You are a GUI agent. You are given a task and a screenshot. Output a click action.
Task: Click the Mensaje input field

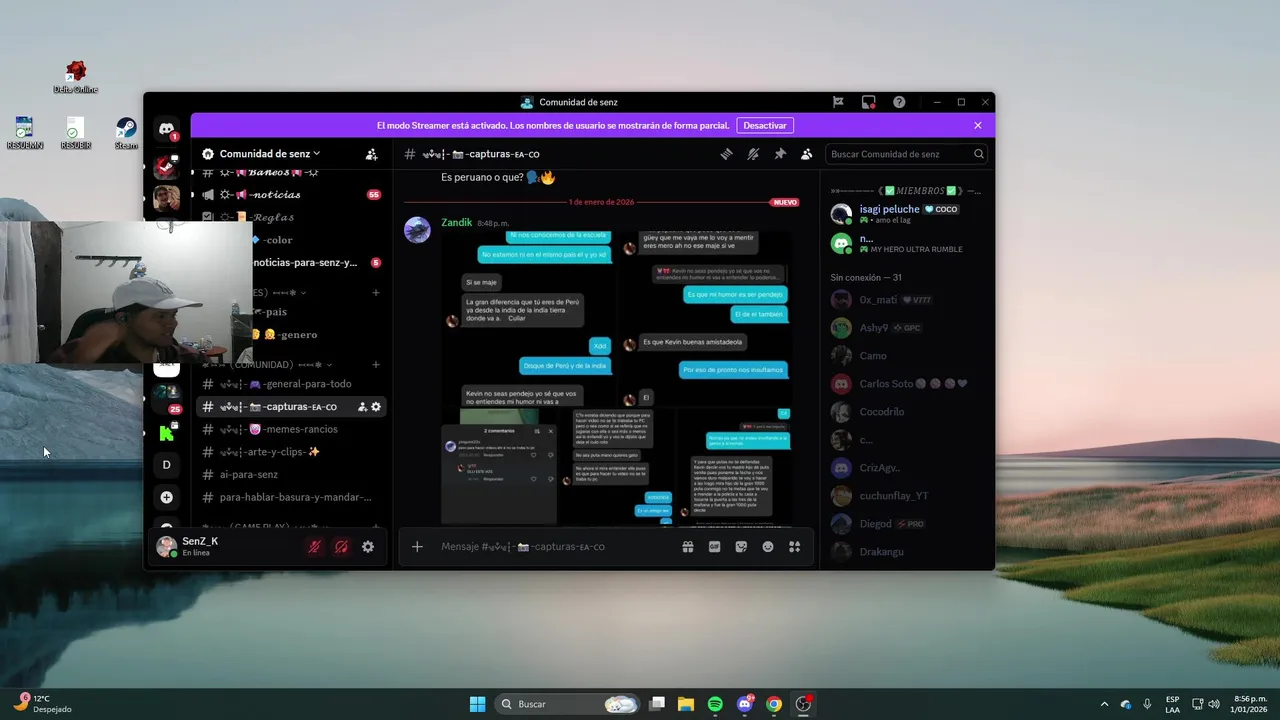556,547
